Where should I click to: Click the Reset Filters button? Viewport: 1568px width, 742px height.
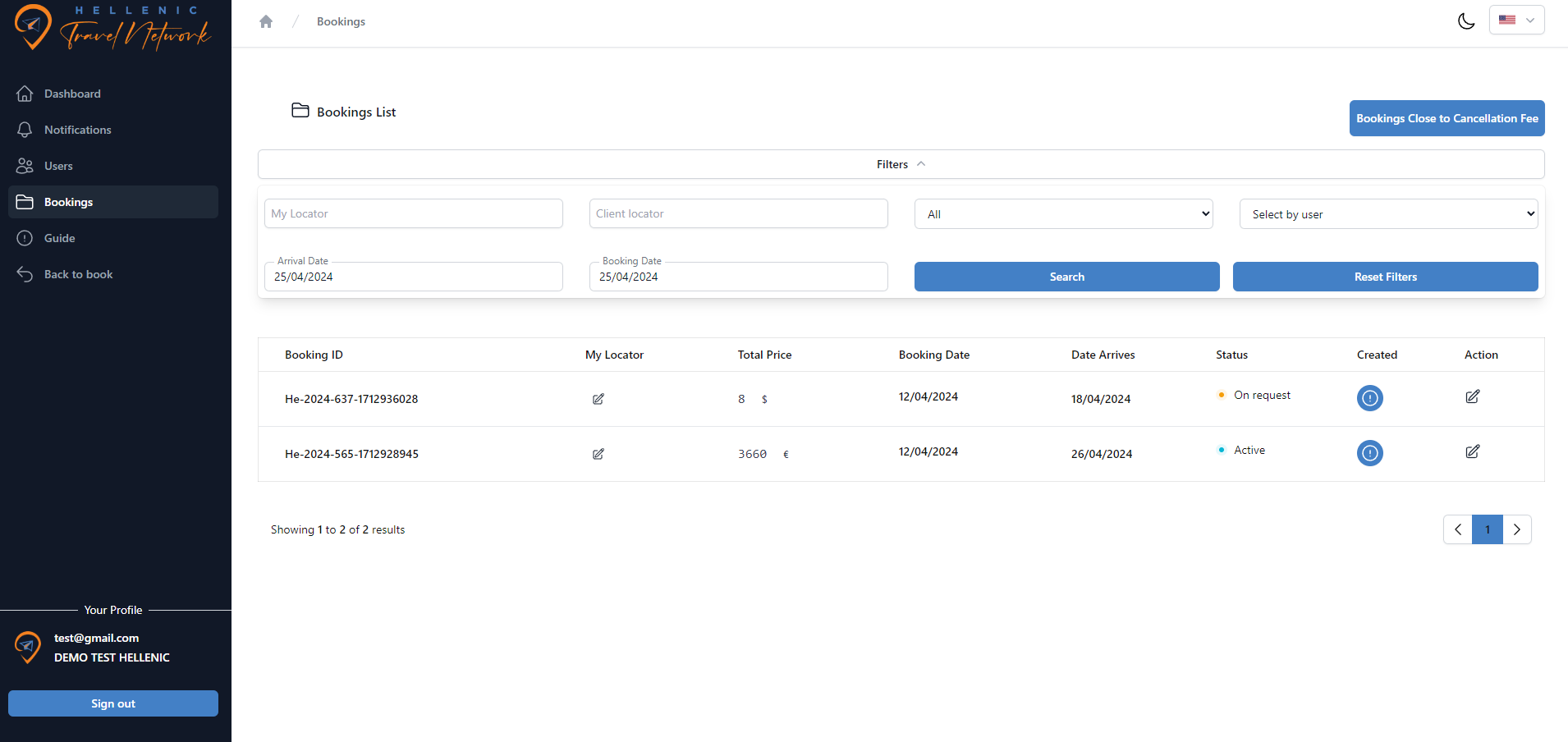point(1385,277)
